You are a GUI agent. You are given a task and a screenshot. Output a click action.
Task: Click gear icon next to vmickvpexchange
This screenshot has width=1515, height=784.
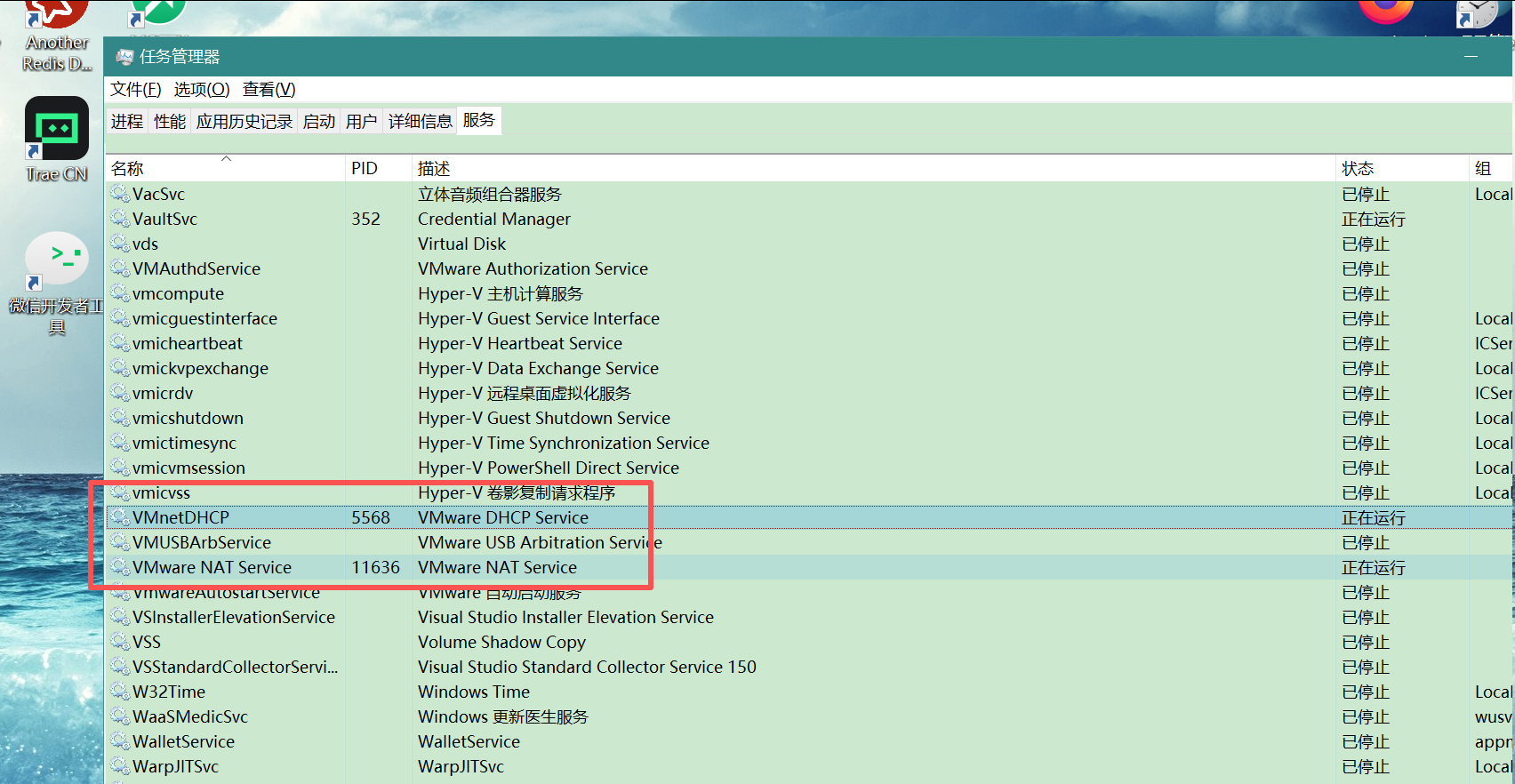pos(120,368)
